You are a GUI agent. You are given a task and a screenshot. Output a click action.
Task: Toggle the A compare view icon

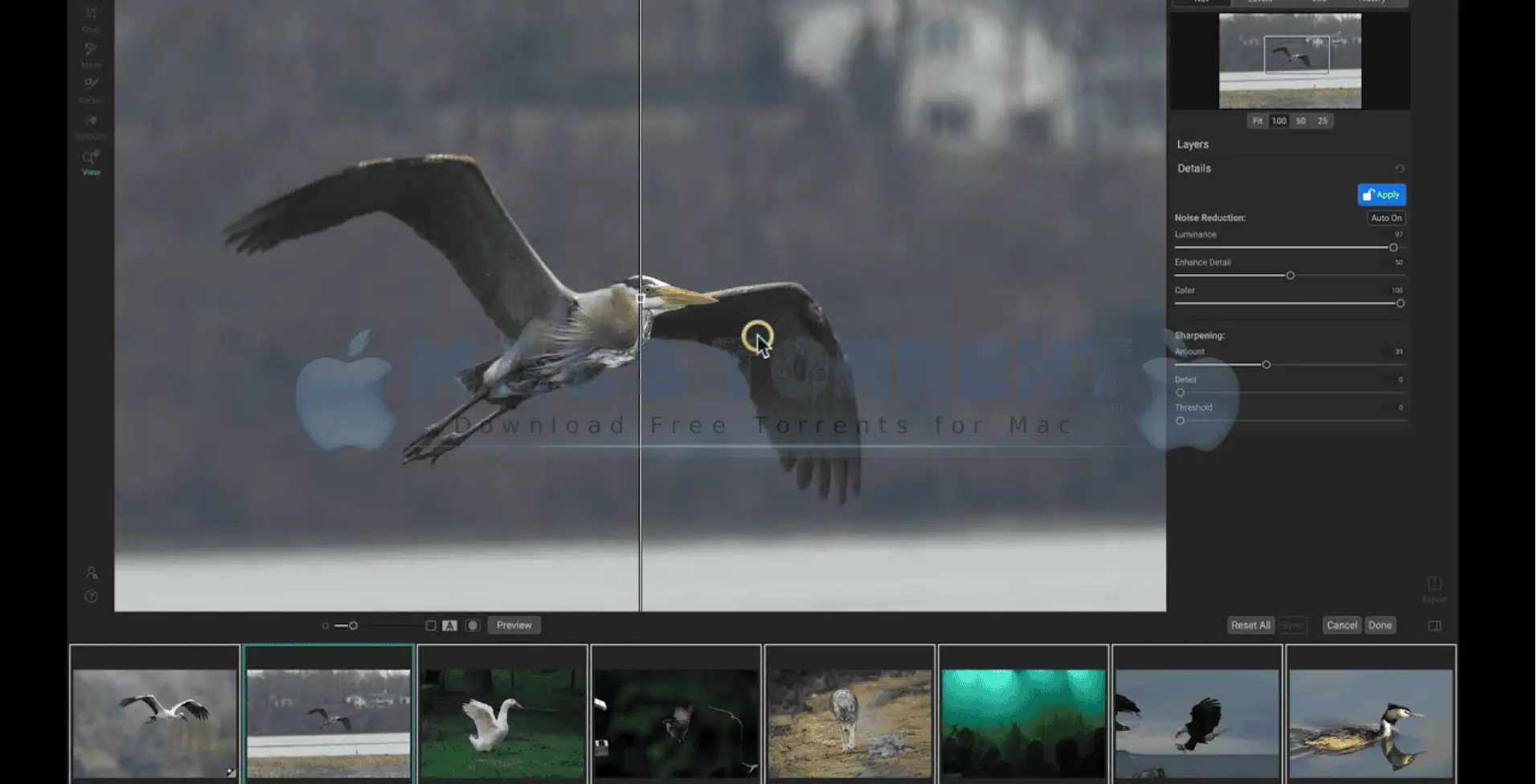[x=449, y=626]
